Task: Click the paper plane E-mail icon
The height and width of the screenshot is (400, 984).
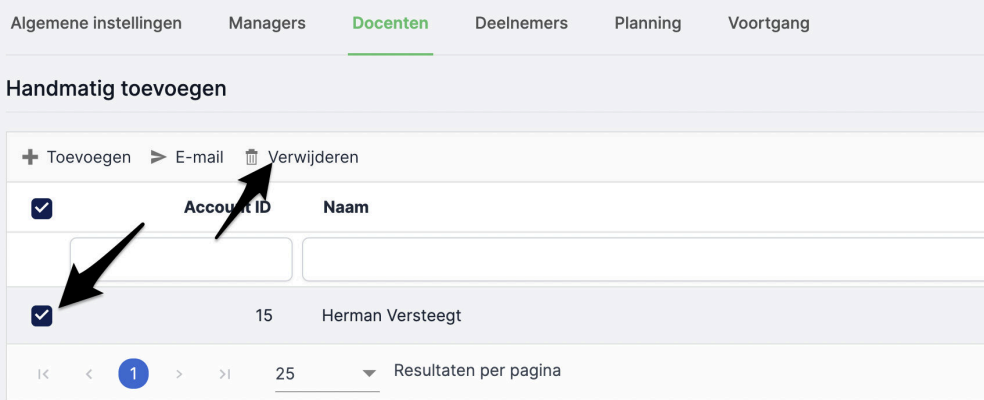Action: (x=158, y=157)
